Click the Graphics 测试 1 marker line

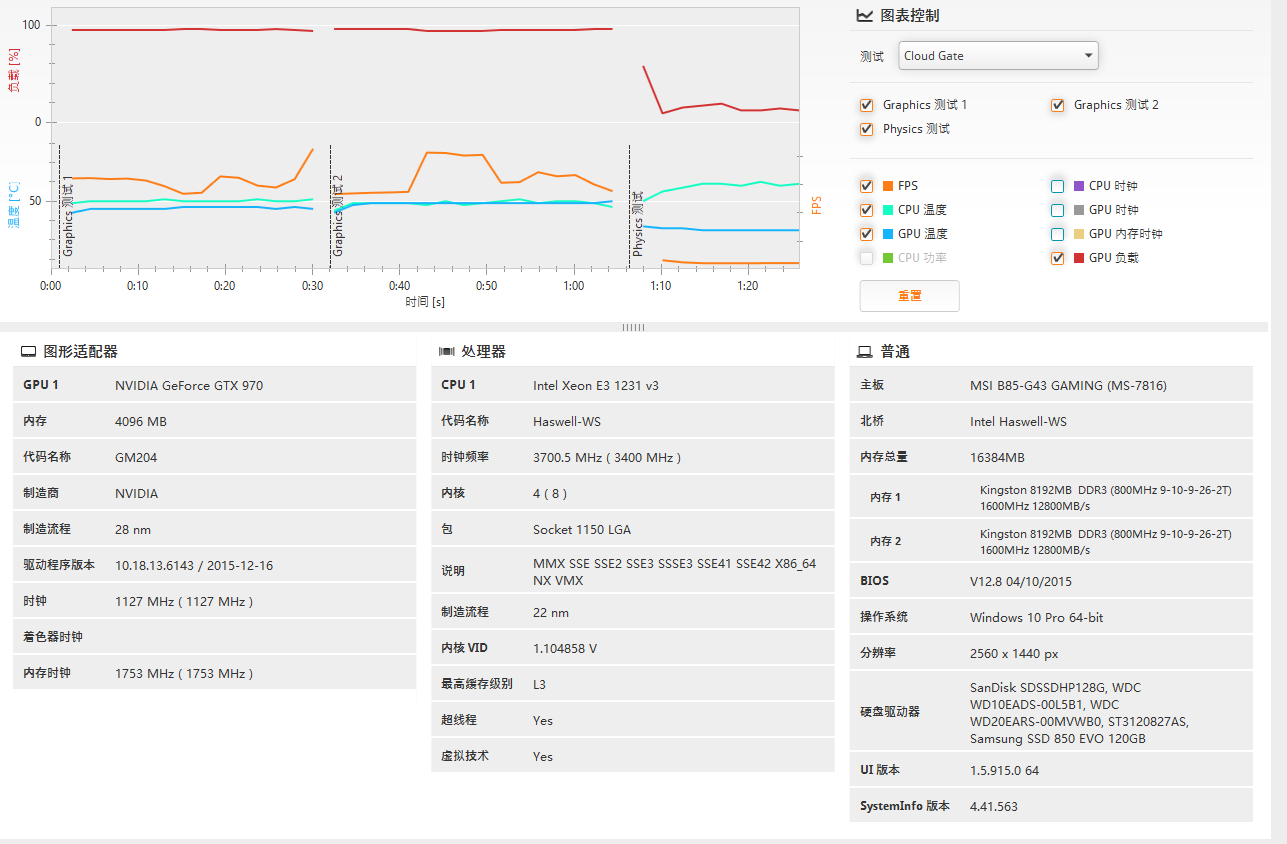coord(60,205)
